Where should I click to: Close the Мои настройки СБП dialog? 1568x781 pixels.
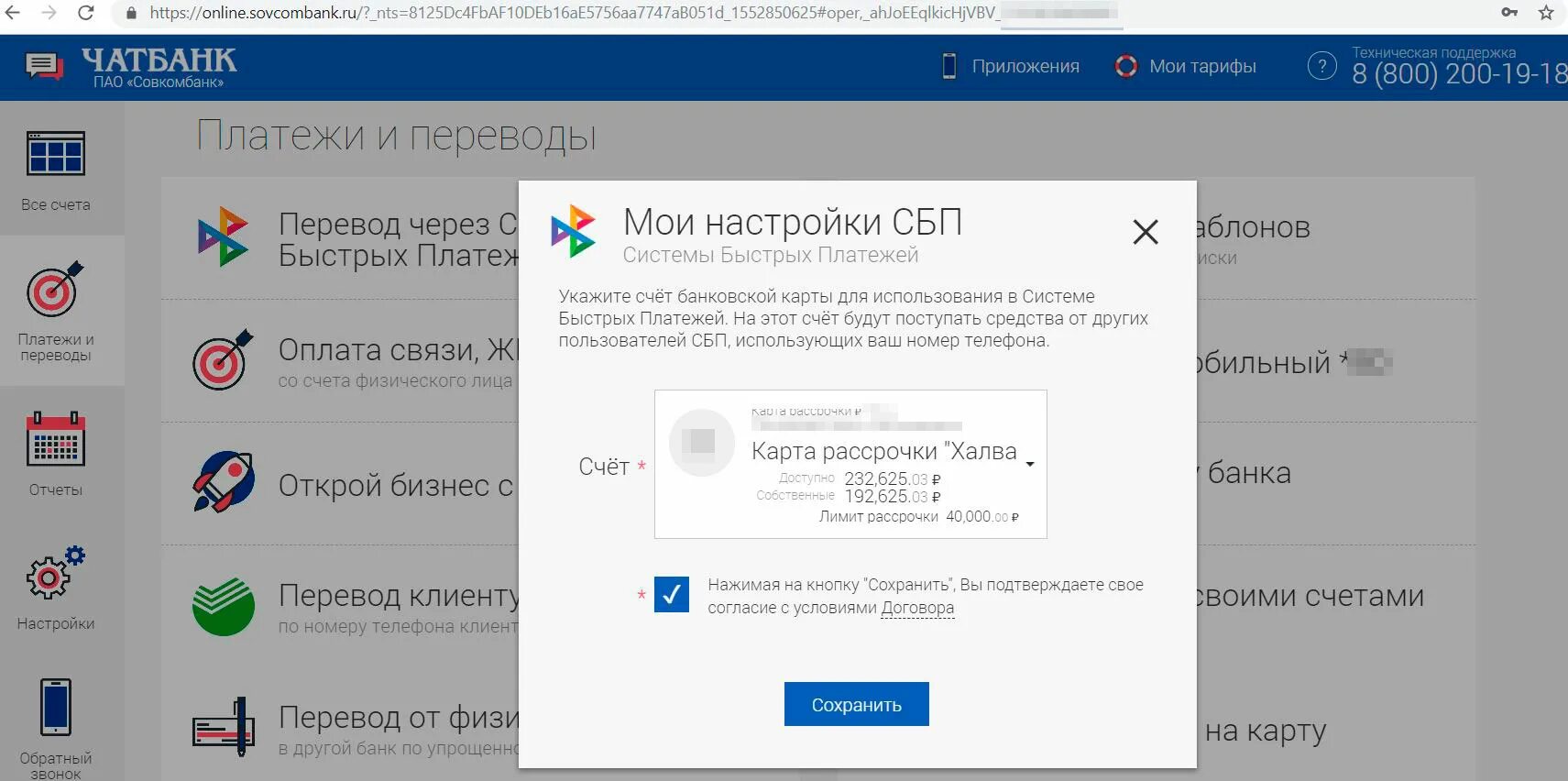[1146, 231]
